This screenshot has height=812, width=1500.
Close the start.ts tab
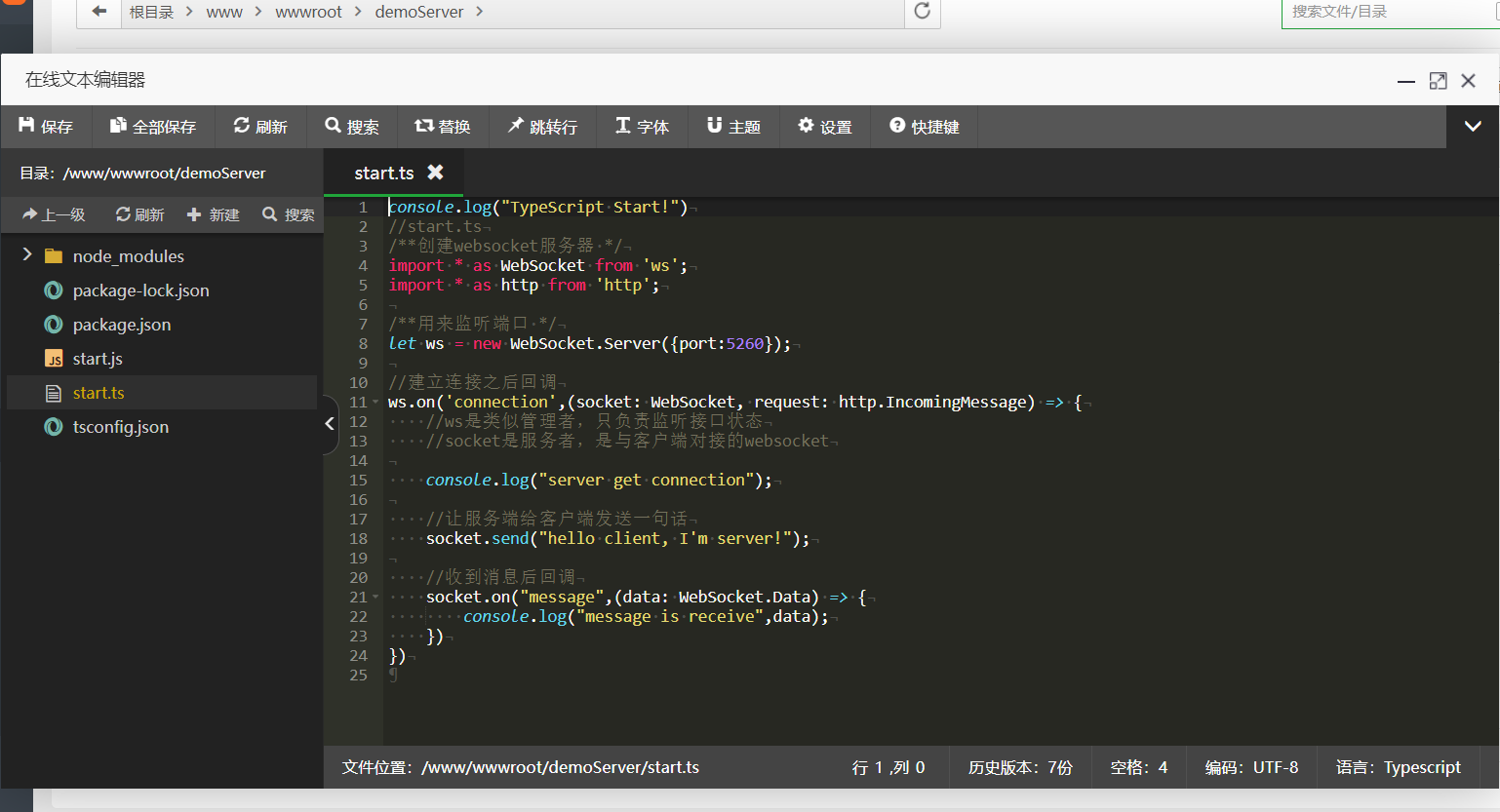point(435,172)
